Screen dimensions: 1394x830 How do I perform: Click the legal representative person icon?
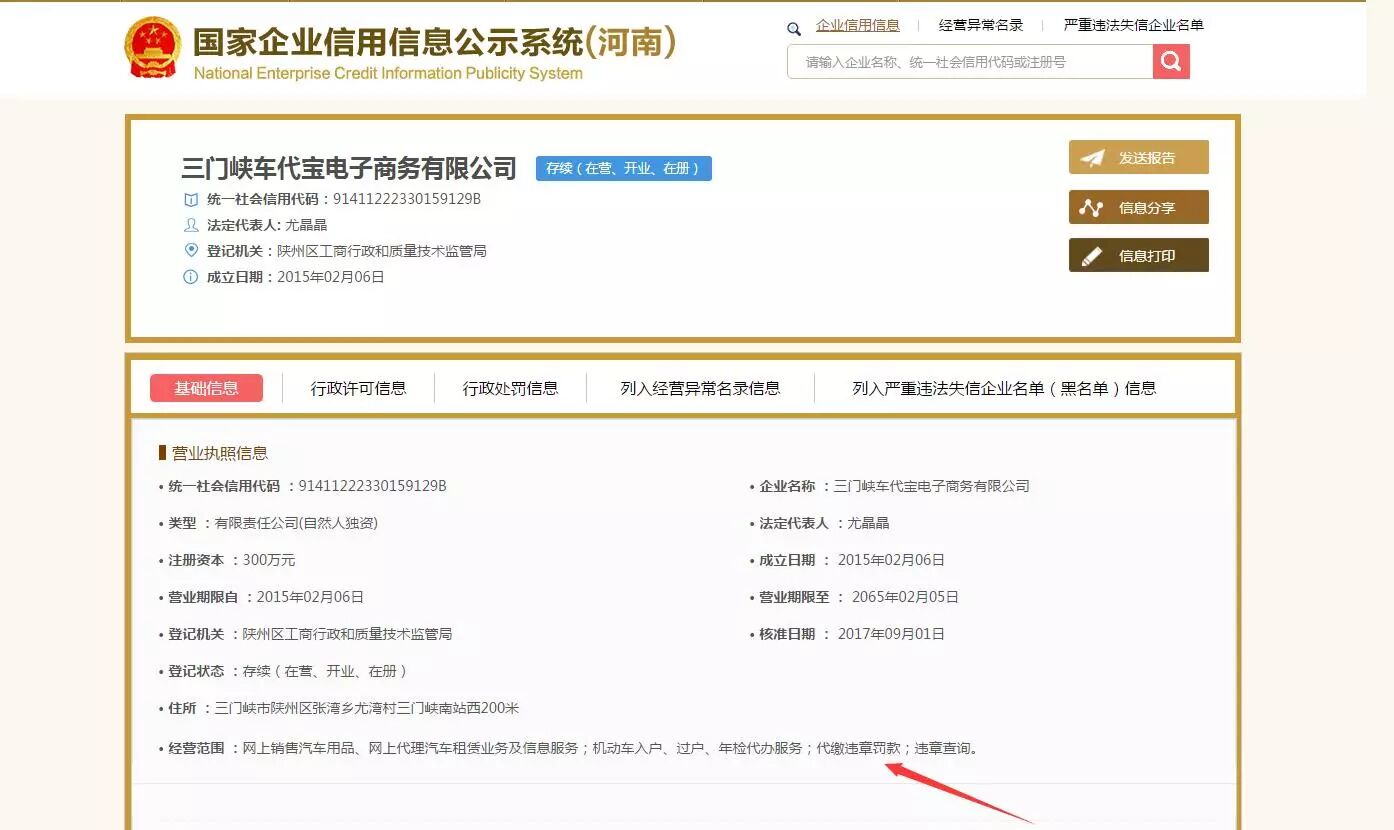[x=191, y=225]
